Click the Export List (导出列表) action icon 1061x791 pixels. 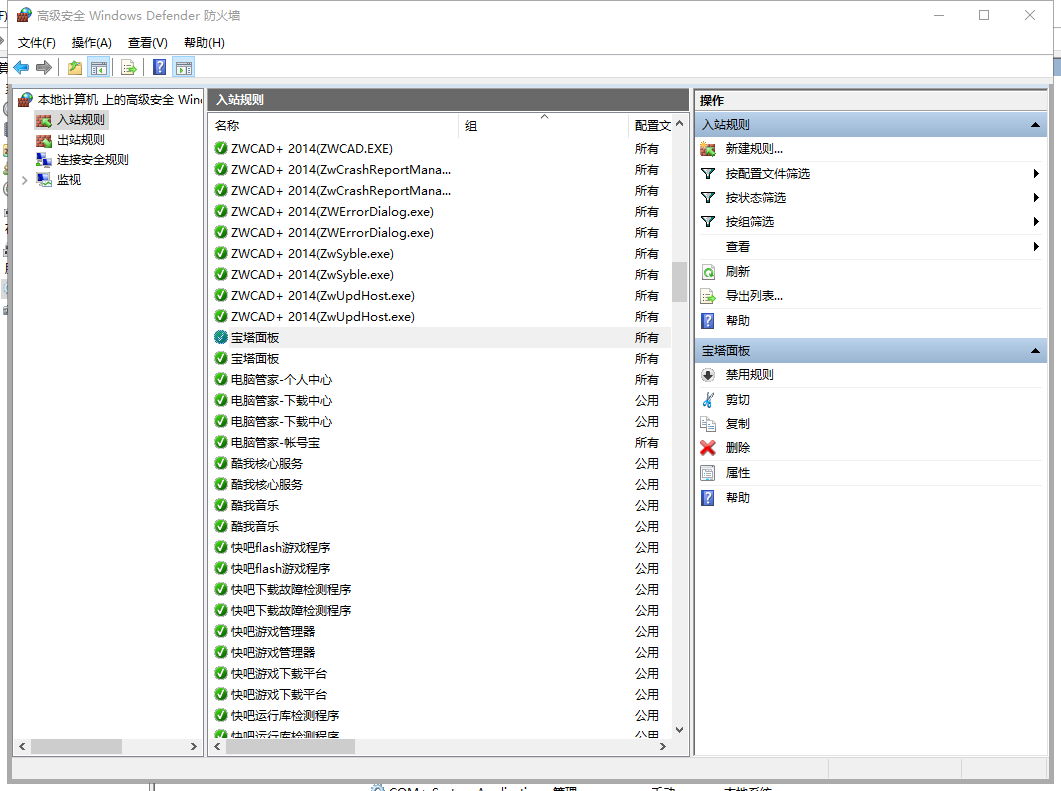pyautogui.click(x=708, y=296)
